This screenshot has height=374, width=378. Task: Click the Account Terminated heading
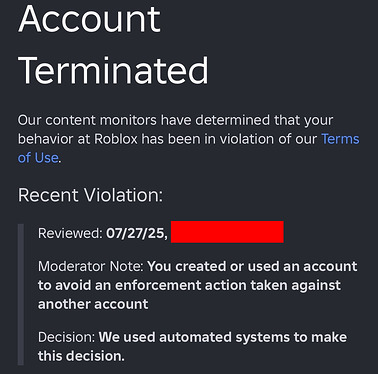[x=113, y=44]
